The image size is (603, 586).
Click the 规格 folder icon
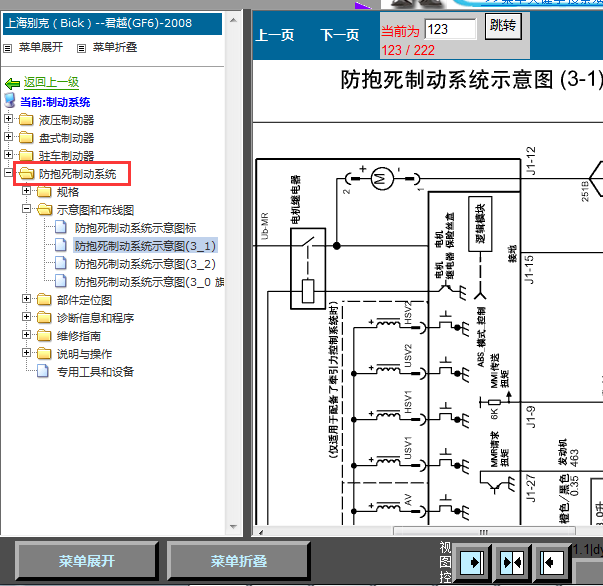pyautogui.click(x=44, y=191)
